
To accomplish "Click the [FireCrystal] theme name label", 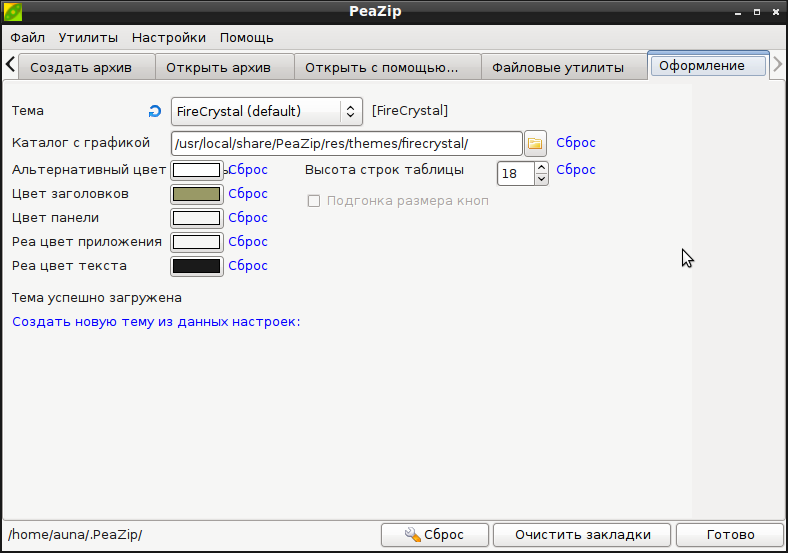I will 410,111.
